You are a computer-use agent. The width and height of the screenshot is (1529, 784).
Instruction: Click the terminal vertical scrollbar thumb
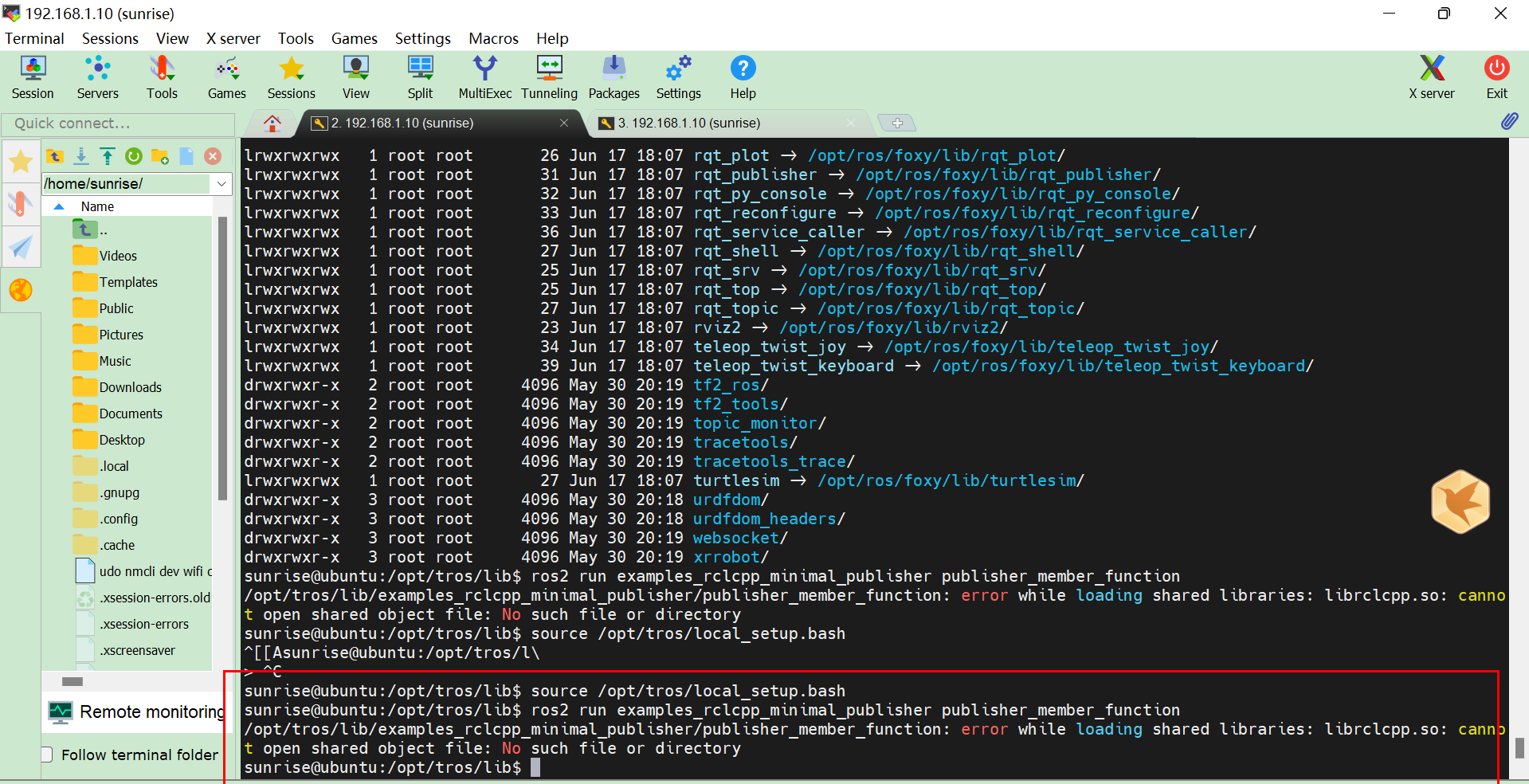[x=1519, y=747]
